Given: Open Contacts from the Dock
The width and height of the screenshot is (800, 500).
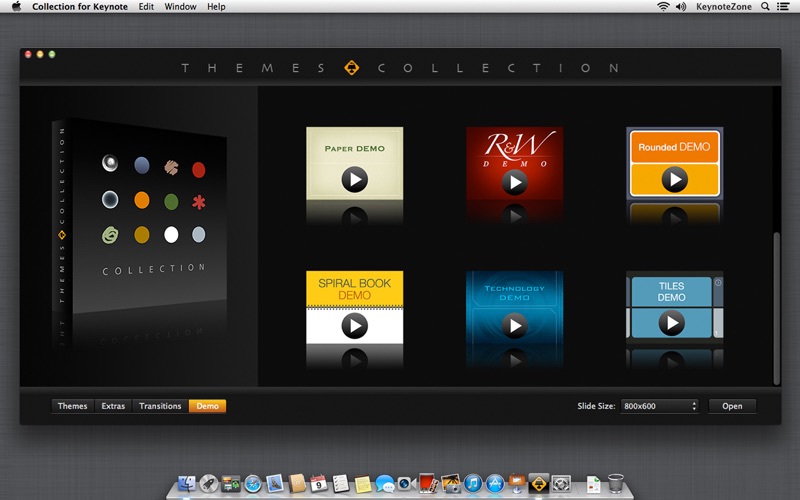Looking at the screenshot, I should 297,483.
